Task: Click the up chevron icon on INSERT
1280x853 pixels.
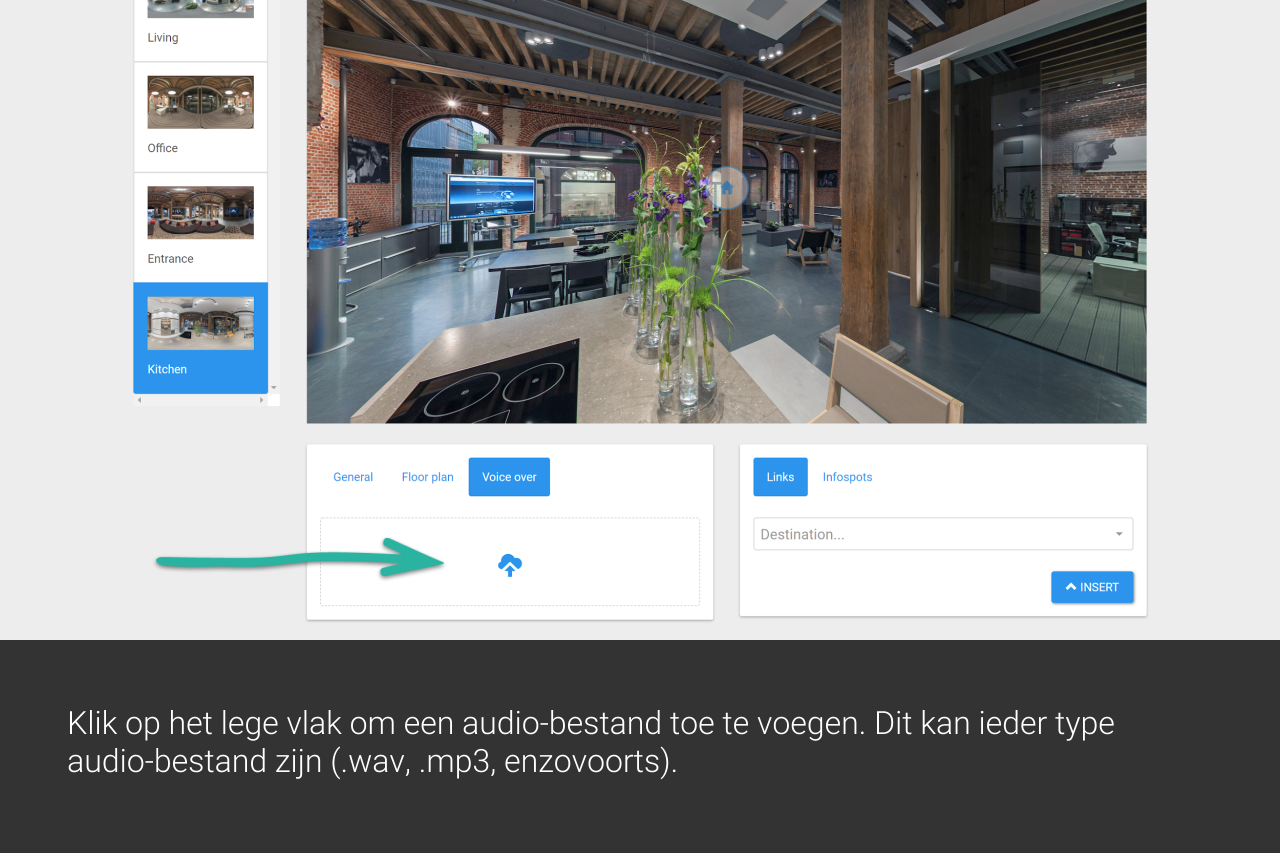Action: (x=1071, y=587)
